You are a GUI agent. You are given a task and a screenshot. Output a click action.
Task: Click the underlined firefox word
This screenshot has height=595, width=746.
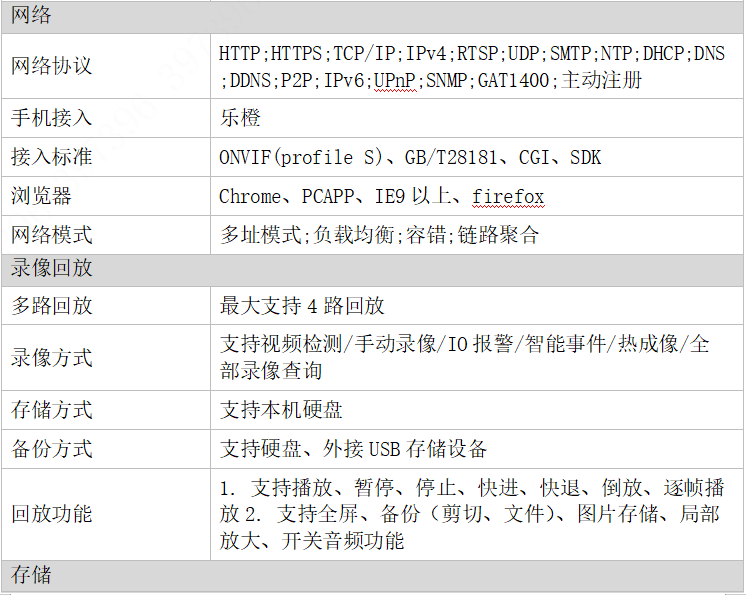508,196
